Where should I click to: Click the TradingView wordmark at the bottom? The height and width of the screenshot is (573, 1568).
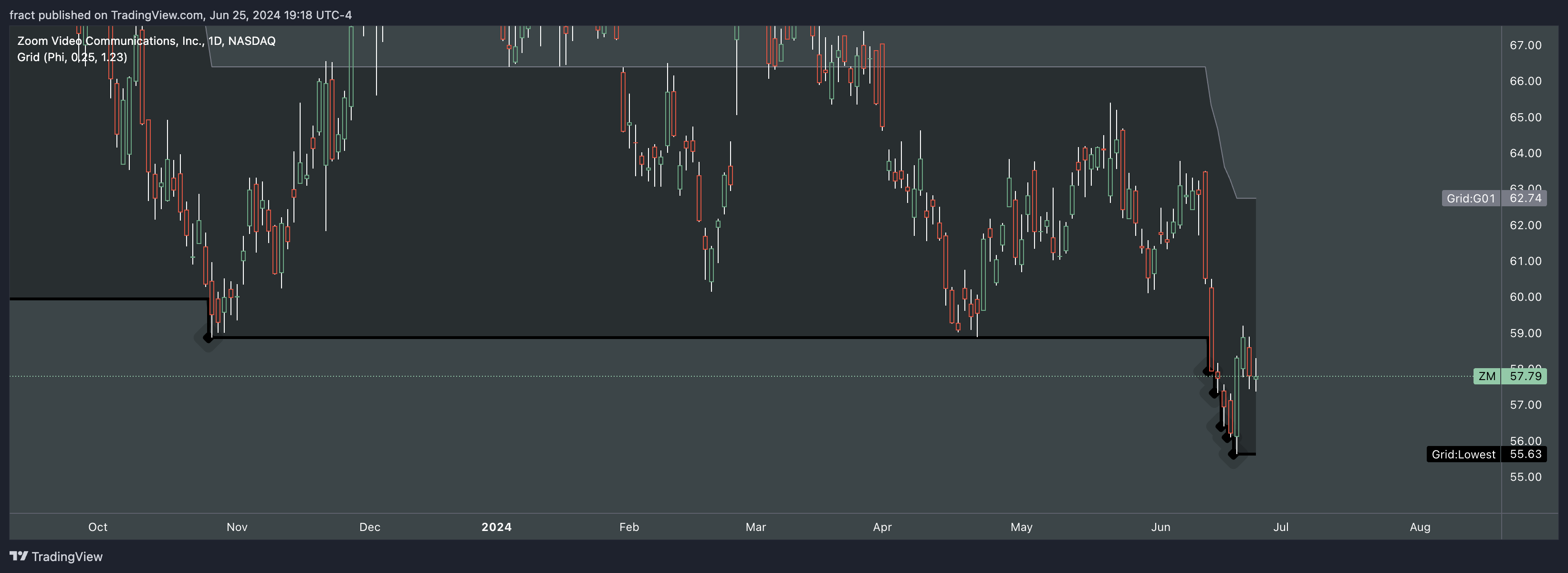pos(67,557)
